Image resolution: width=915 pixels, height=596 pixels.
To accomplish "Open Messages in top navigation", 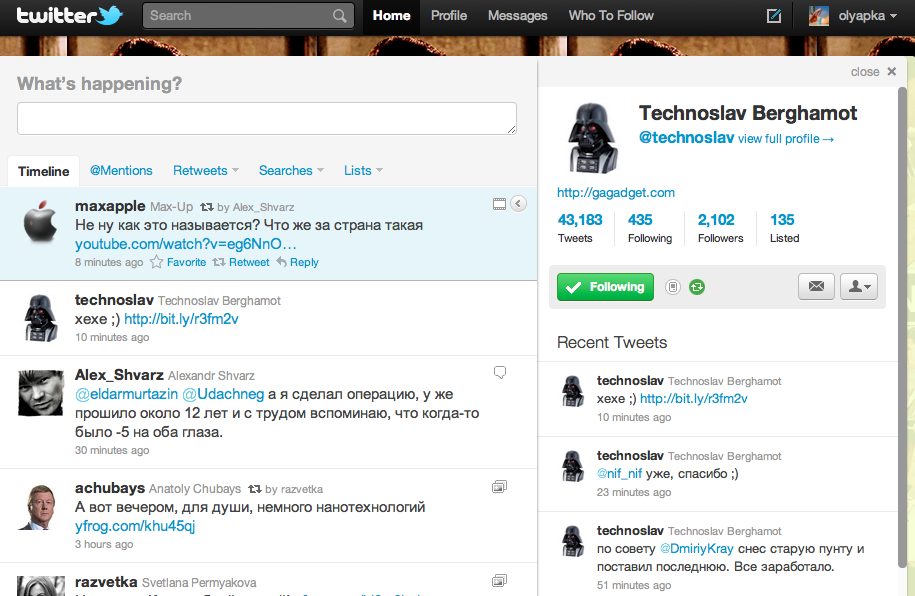I will tap(518, 16).
